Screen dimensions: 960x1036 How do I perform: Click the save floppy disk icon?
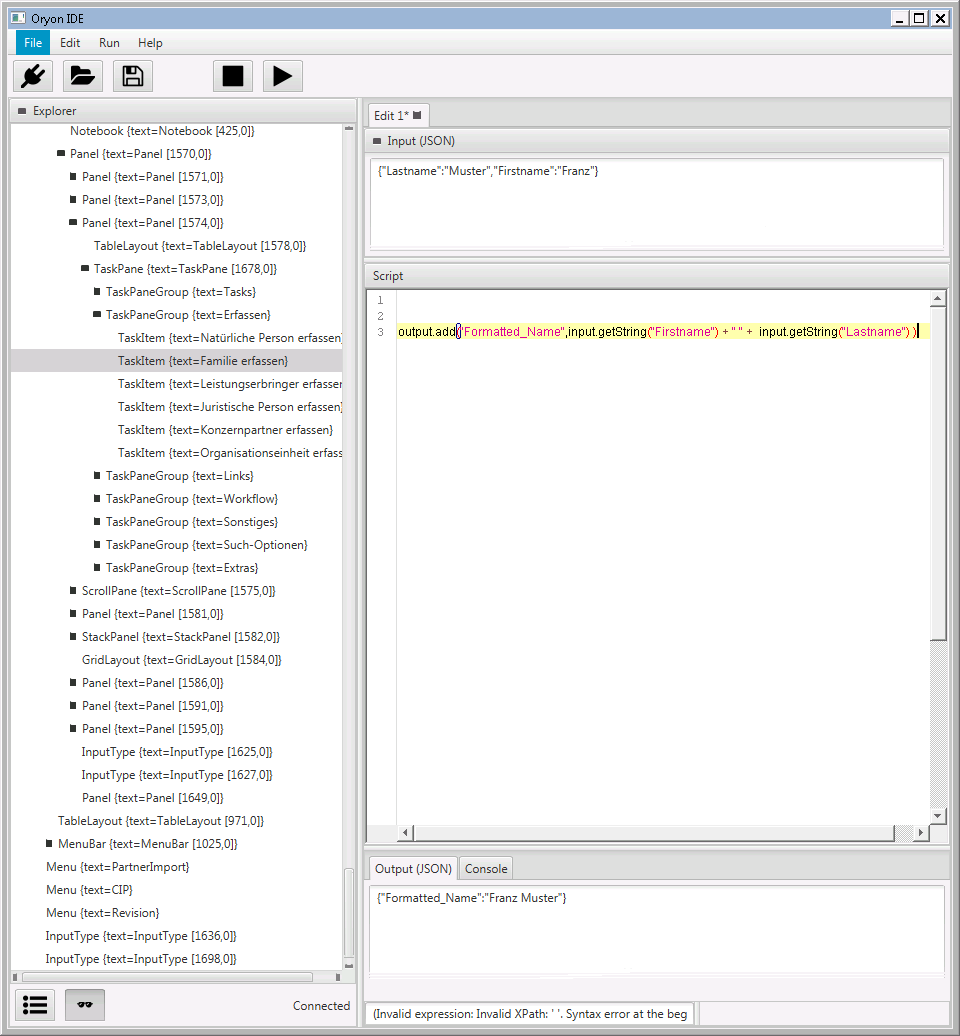tap(133, 76)
